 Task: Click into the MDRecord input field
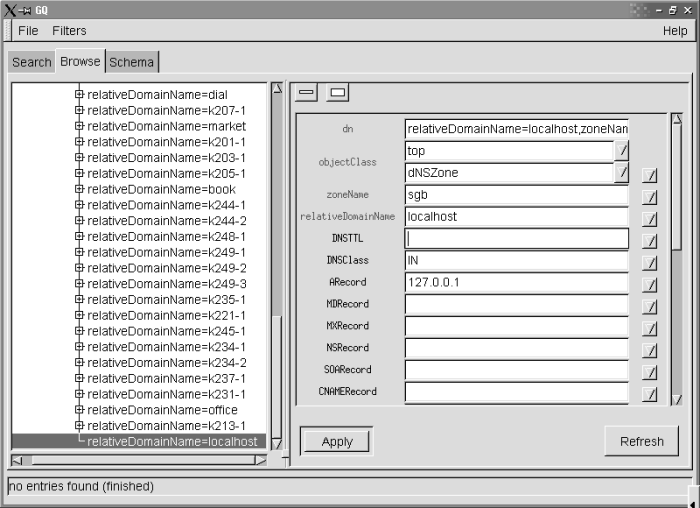(x=516, y=304)
